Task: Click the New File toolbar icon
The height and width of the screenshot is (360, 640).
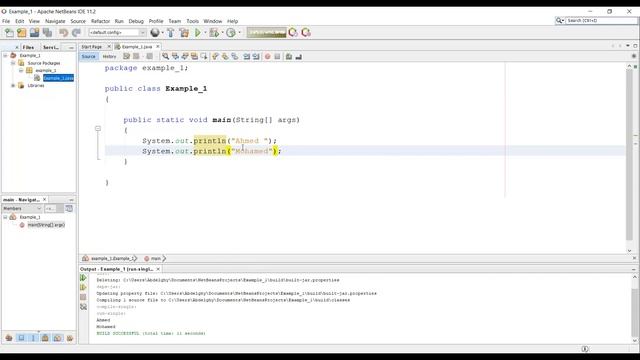Action: [9, 33]
